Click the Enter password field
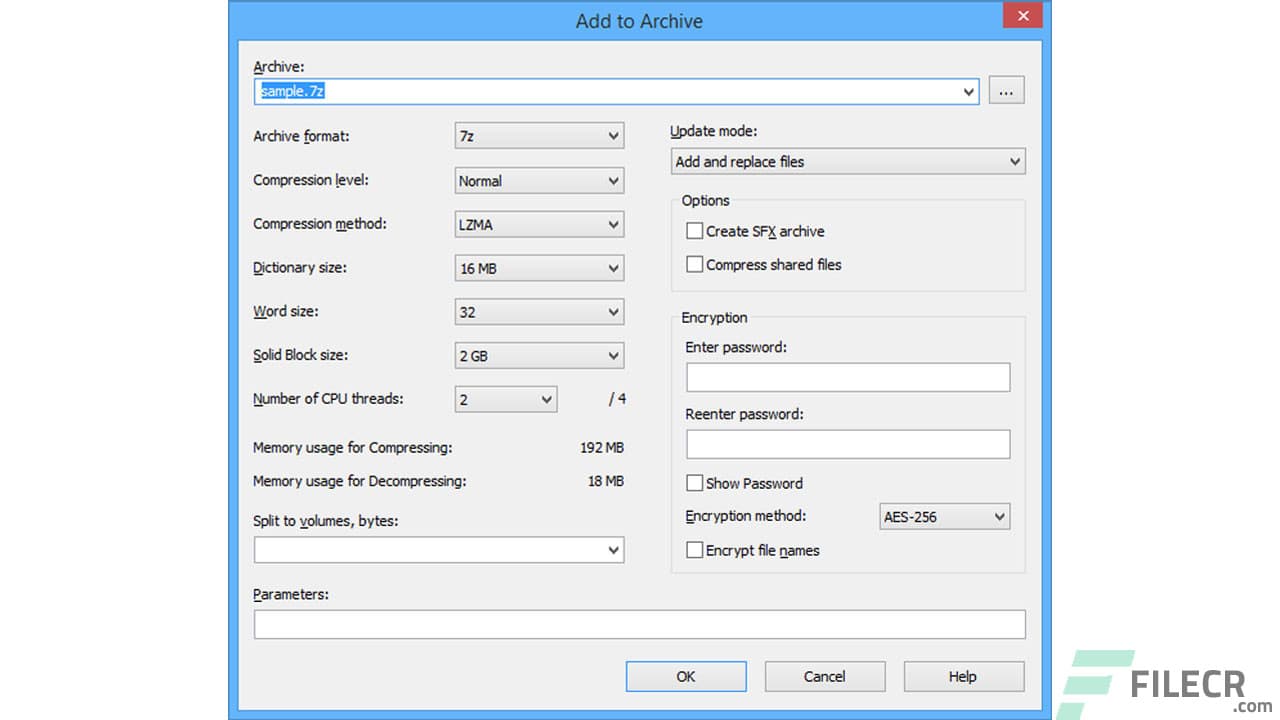 848,377
